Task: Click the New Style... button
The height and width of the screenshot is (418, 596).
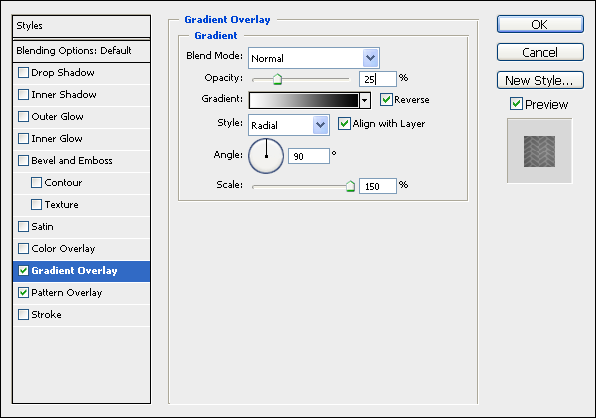Action: 540,80
